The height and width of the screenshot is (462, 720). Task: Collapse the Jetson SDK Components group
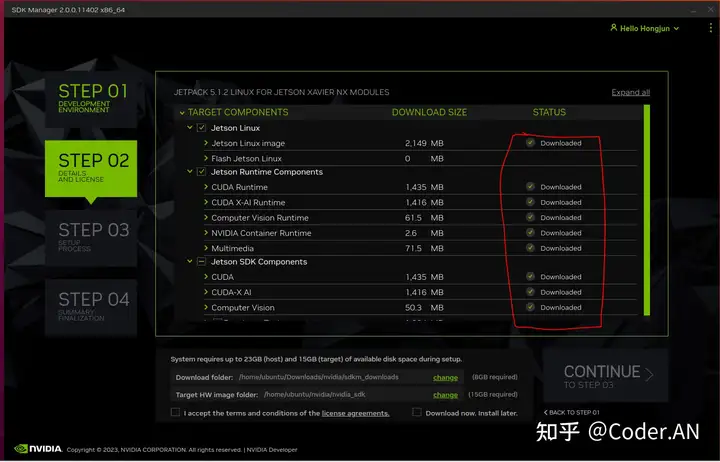pyautogui.click(x=189, y=262)
